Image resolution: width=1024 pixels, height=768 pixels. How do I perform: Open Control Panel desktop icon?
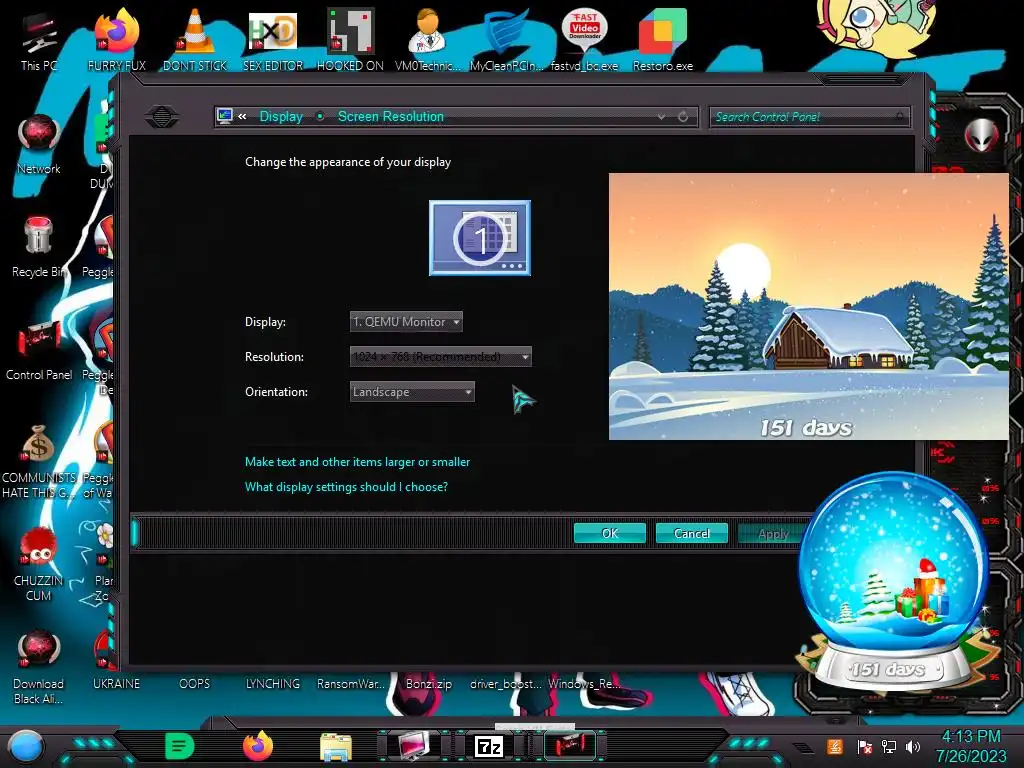39,350
